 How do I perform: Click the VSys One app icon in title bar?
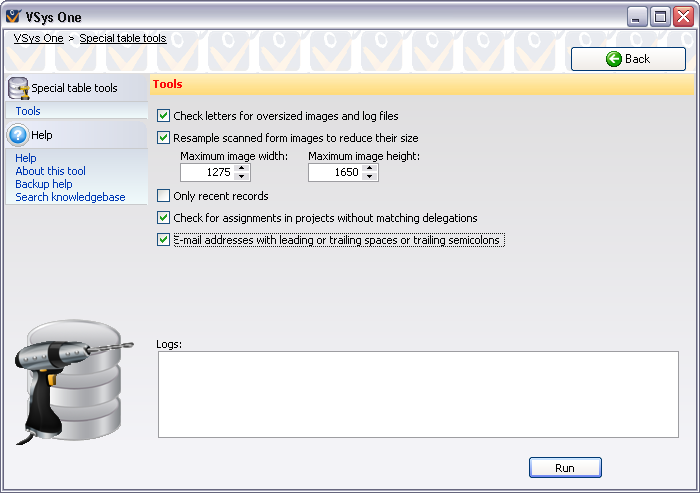click(13, 17)
